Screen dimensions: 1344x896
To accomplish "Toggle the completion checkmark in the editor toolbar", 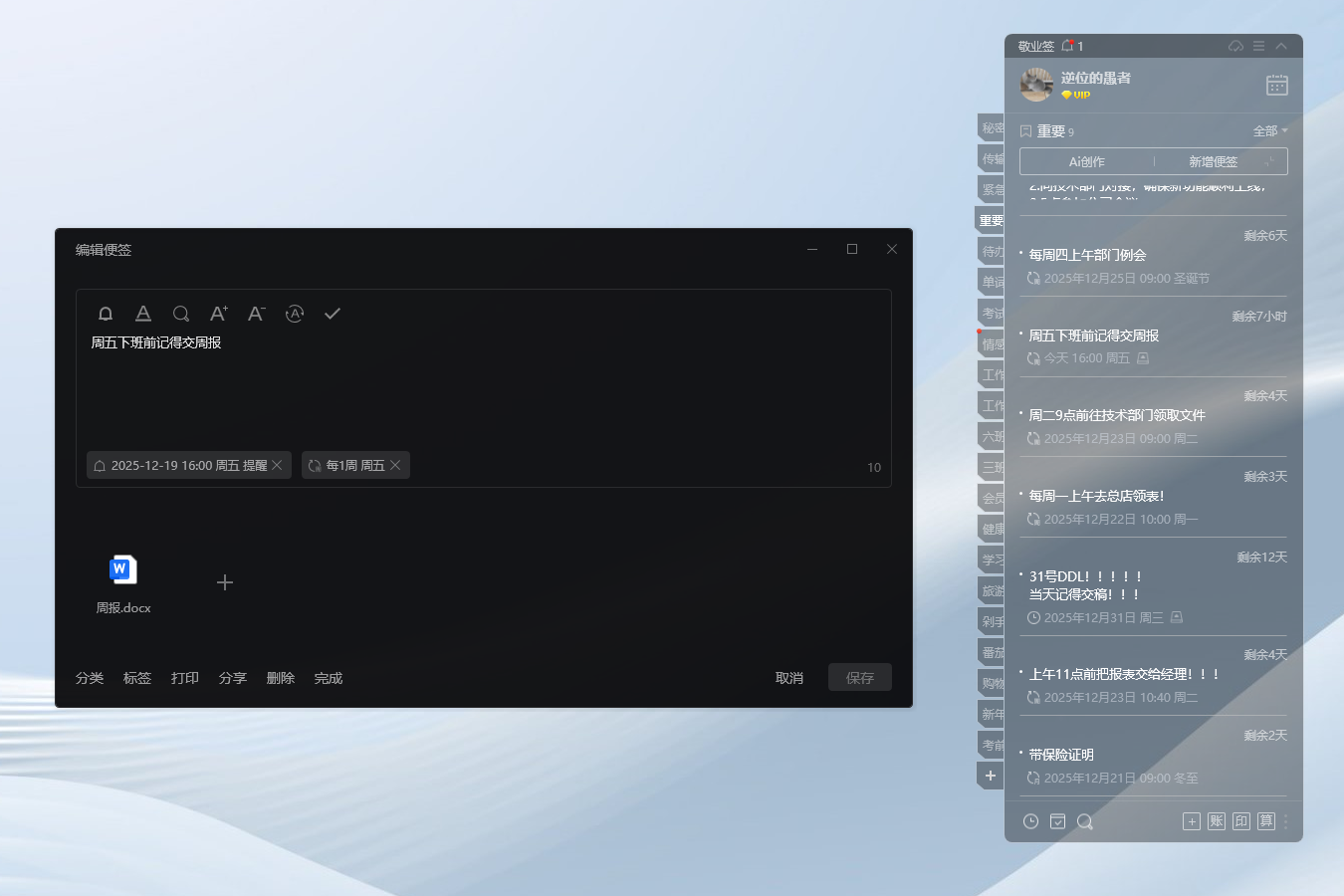I will tap(333, 314).
